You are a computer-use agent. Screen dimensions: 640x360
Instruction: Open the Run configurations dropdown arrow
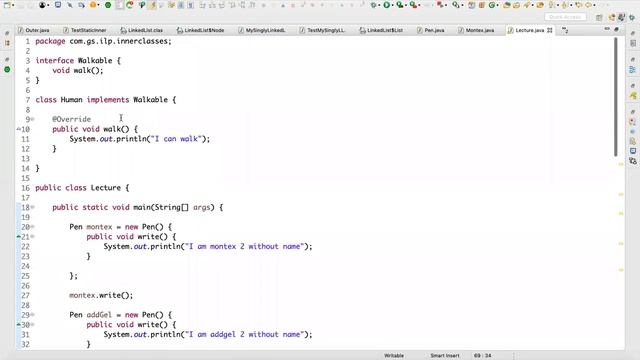[392, 5]
